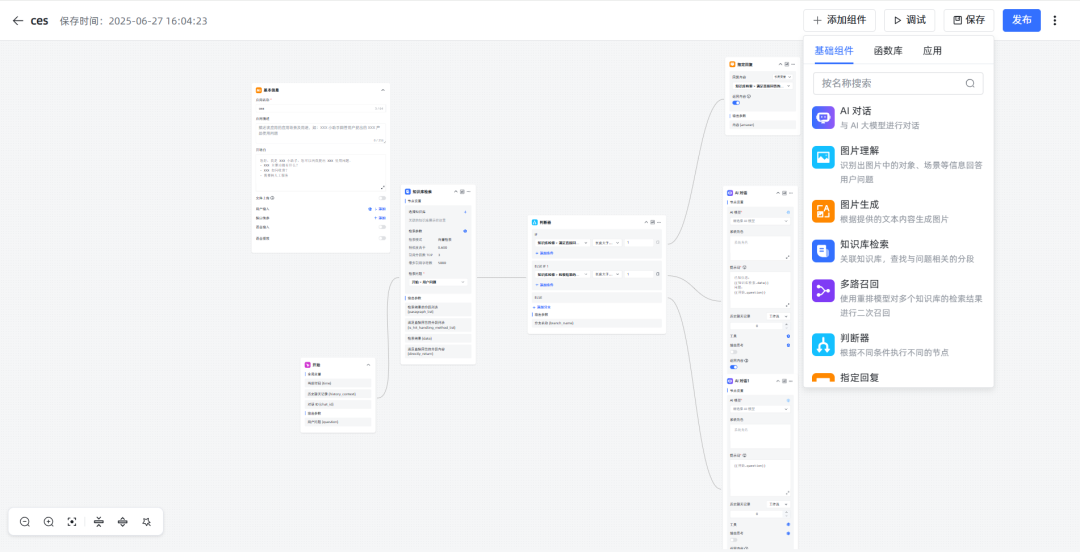Switch to the 应用 tab

tap(932, 51)
